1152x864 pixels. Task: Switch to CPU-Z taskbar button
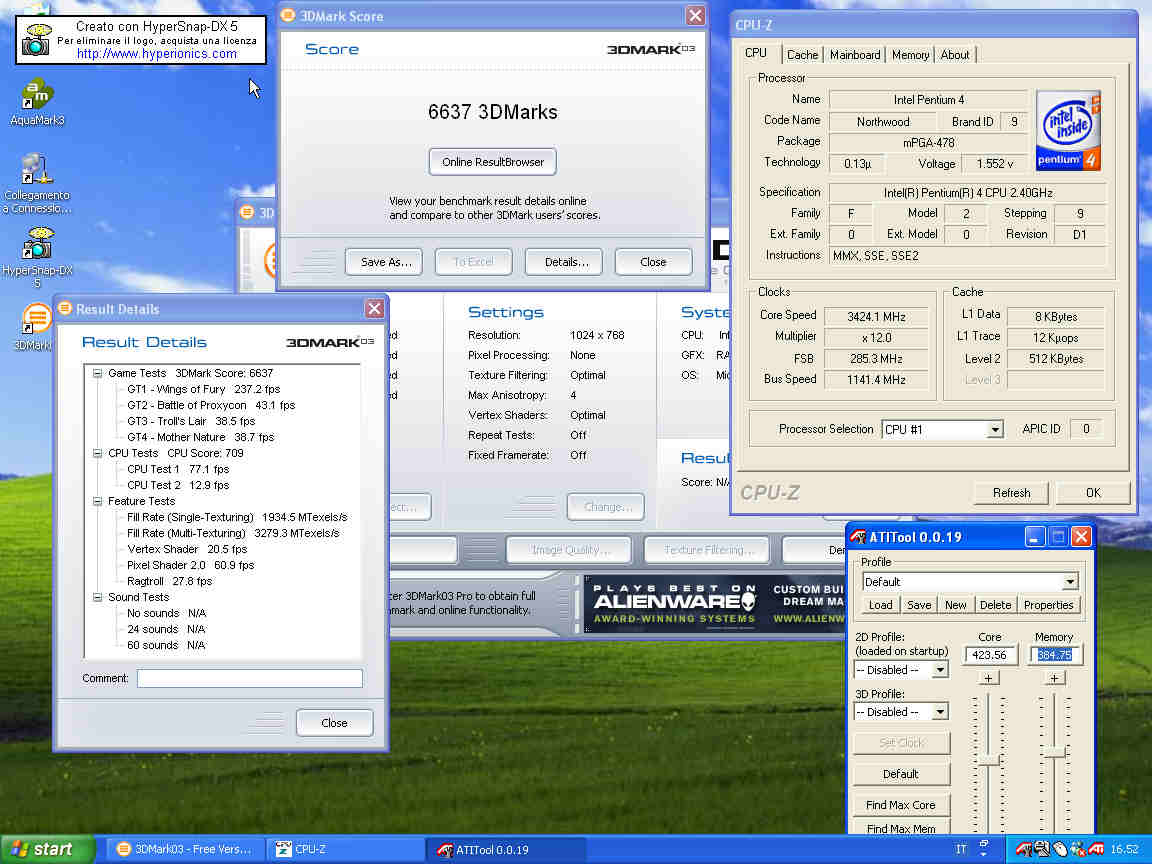point(344,849)
